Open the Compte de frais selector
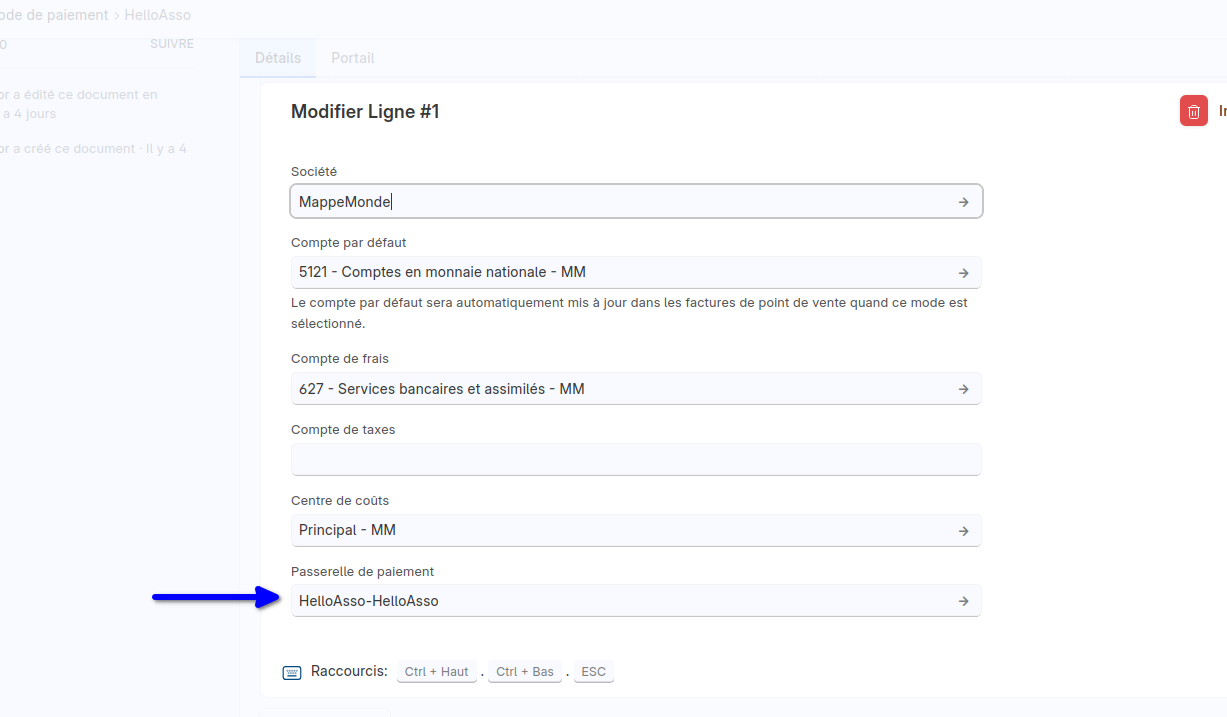Screen dimensions: 1227x717 tap(620, 389)
